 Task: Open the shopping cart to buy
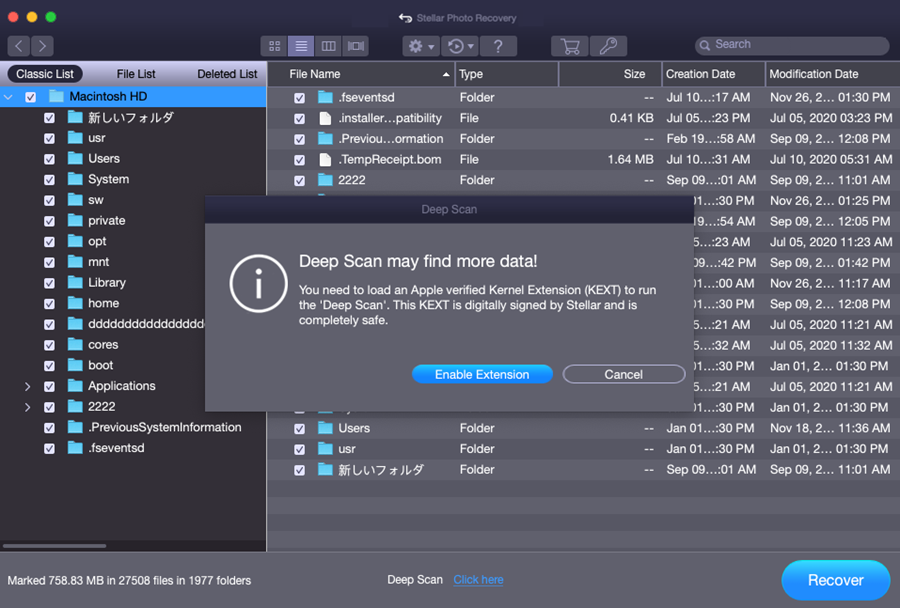[570, 46]
